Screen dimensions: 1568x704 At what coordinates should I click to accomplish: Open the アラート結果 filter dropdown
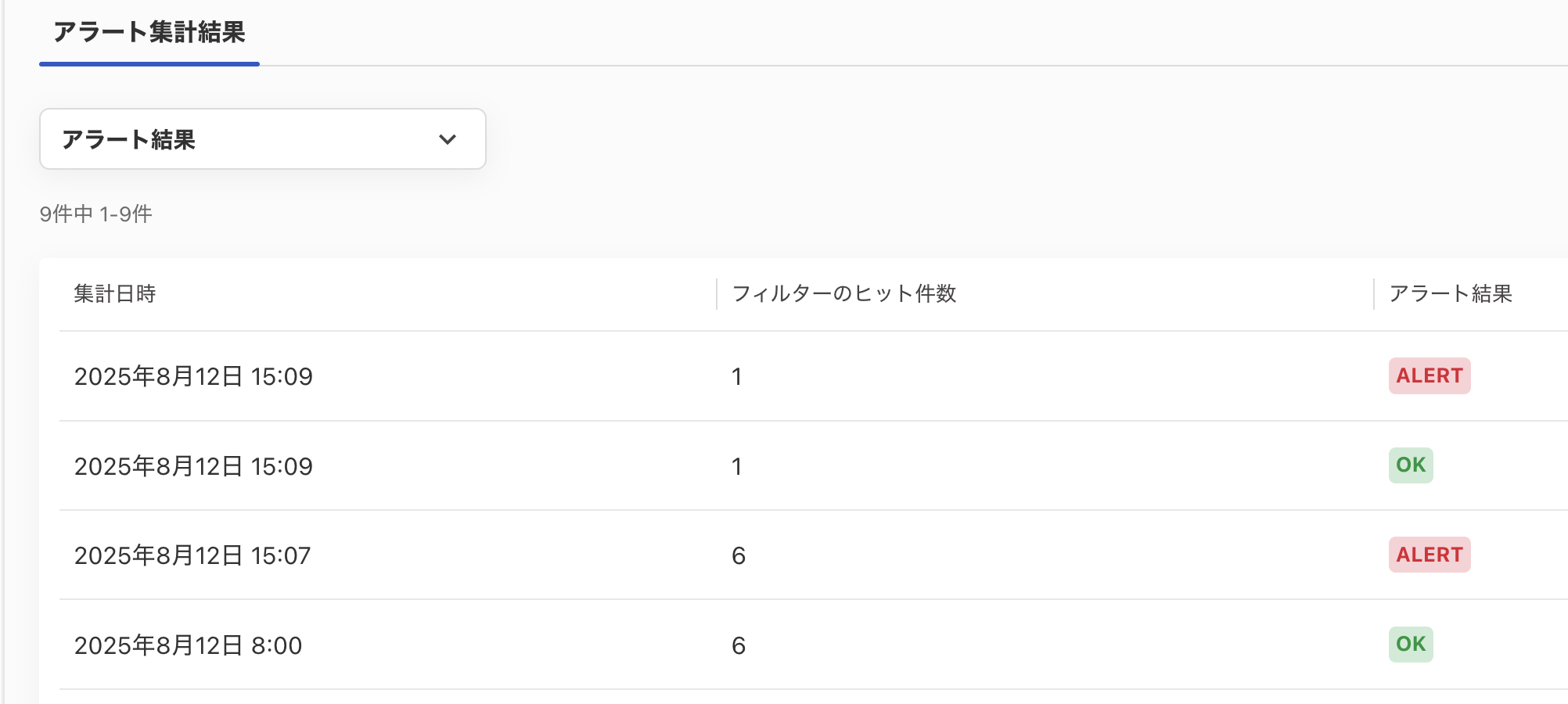[262, 139]
